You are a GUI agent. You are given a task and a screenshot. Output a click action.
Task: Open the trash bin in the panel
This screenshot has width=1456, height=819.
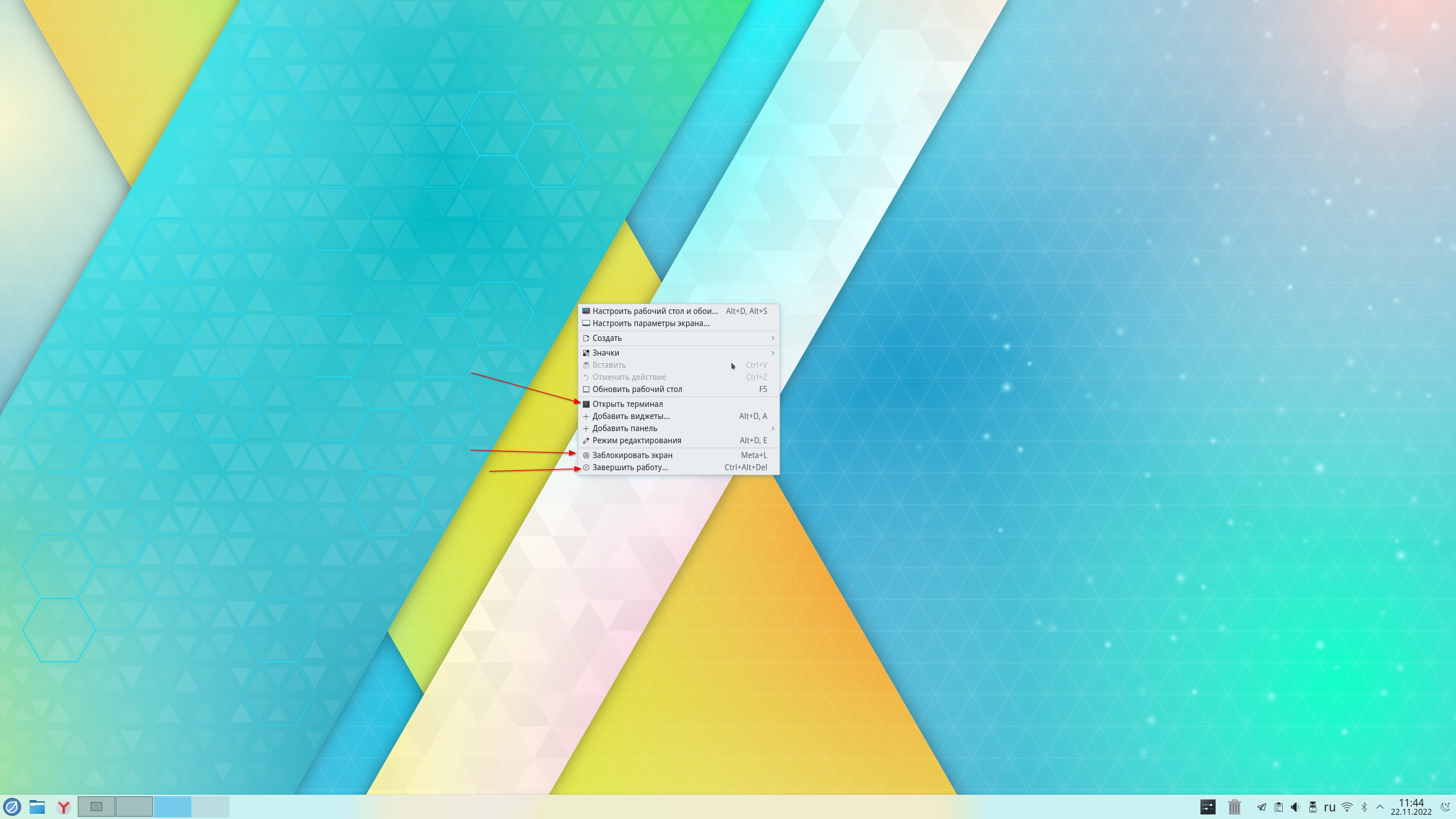(x=1234, y=806)
